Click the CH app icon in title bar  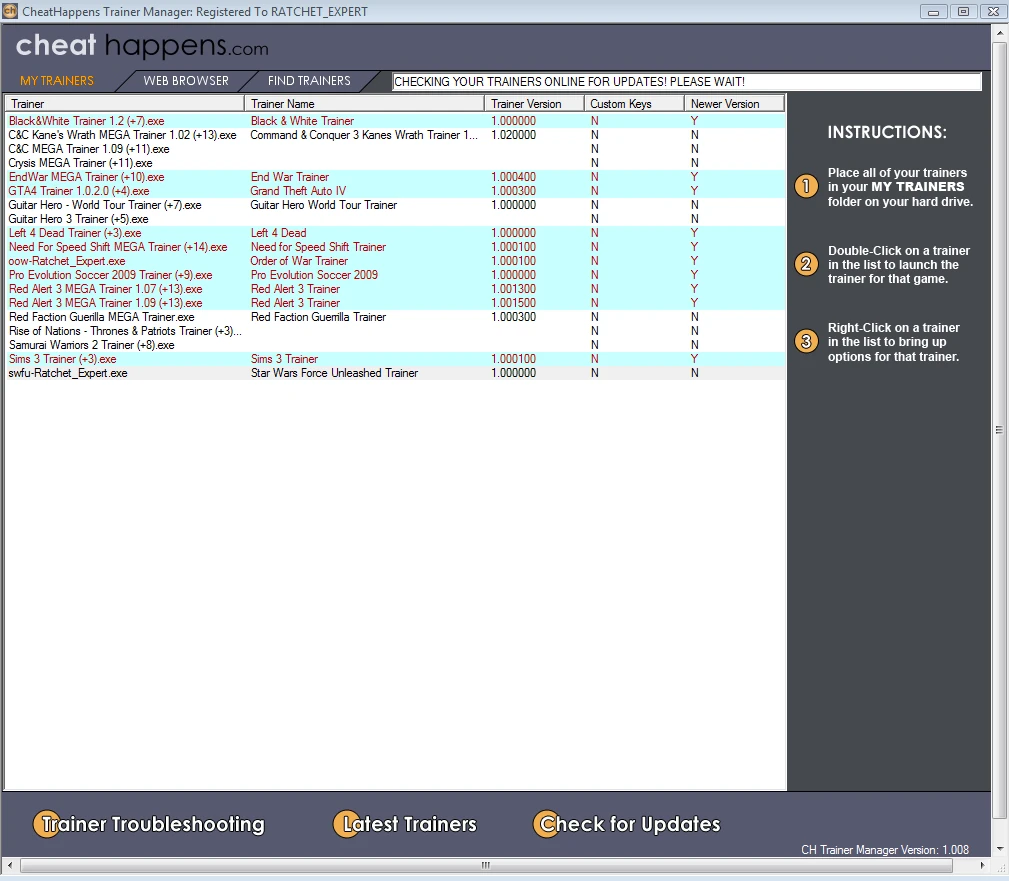(x=10, y=11)
